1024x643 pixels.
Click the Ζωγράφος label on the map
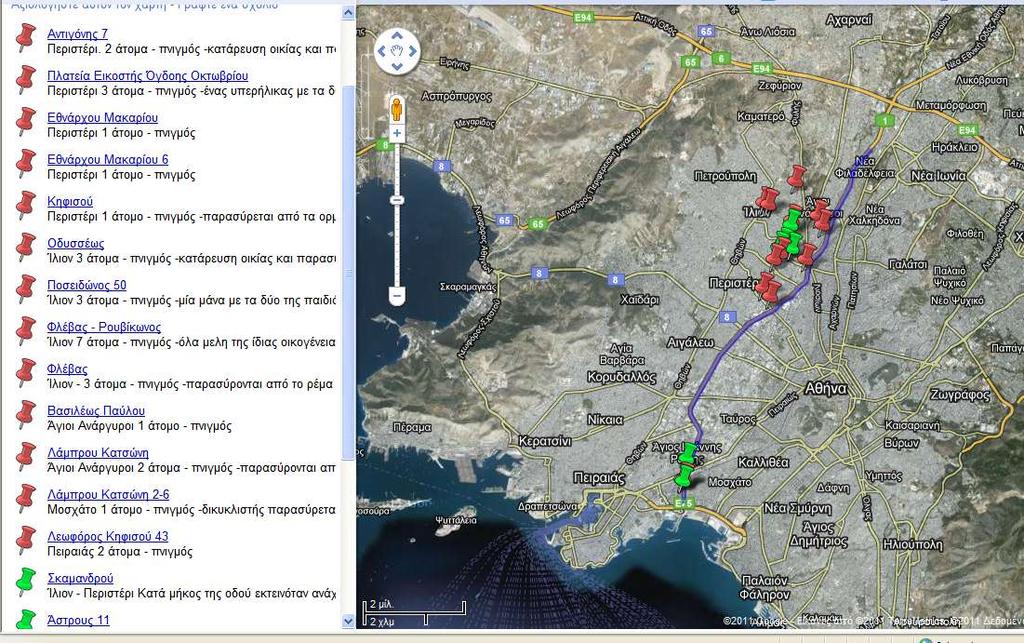[960, 394]
